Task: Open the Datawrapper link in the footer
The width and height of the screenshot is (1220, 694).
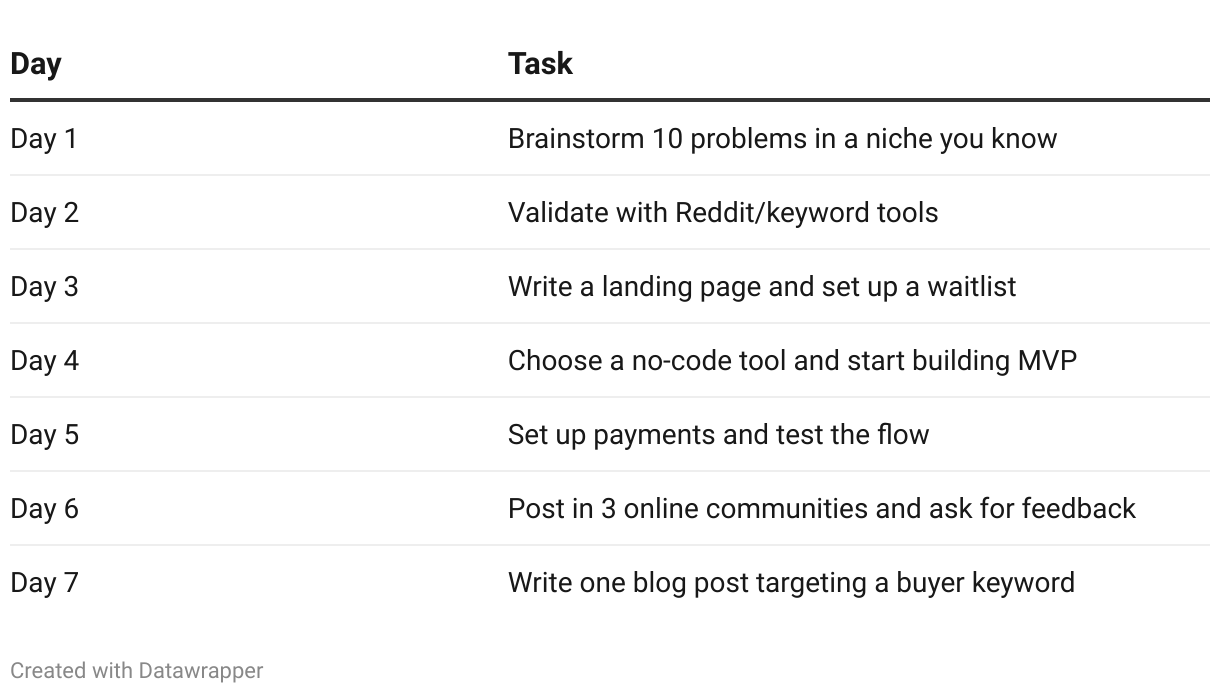Action: (x=201, y=670)
